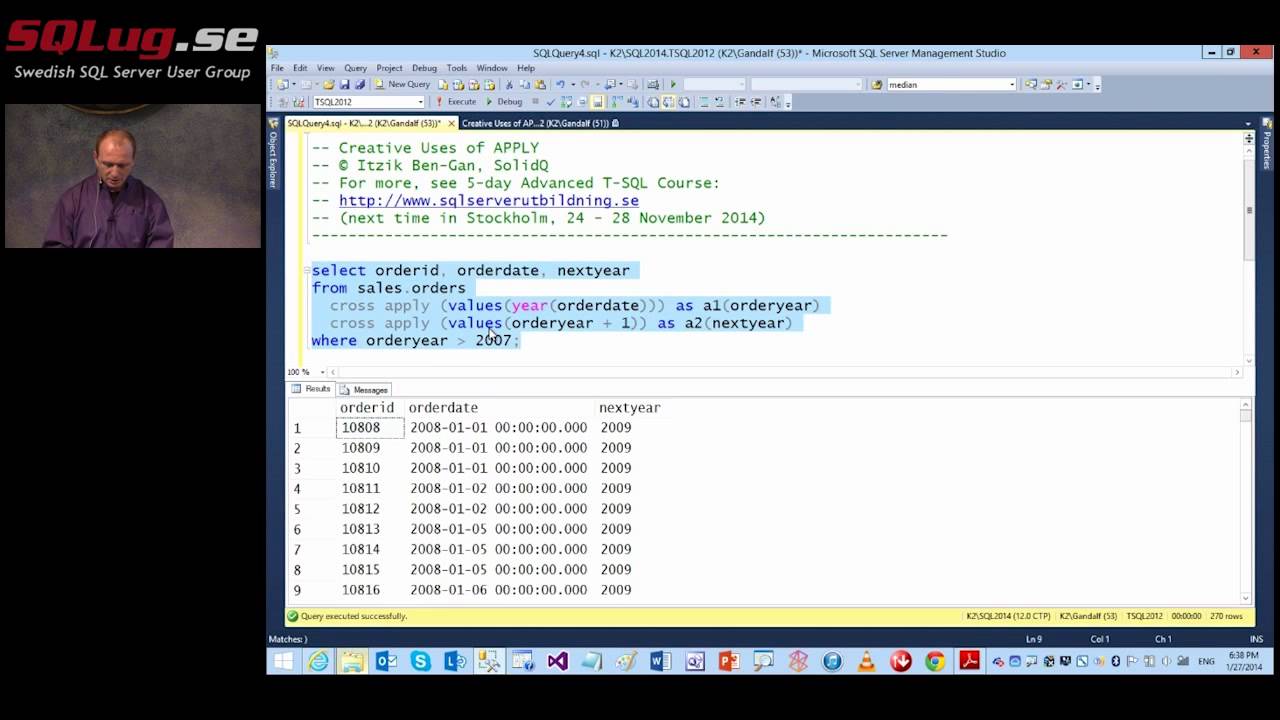
Task: Open Adobe Reader from taskbar
Action: [x=969, y=661]
